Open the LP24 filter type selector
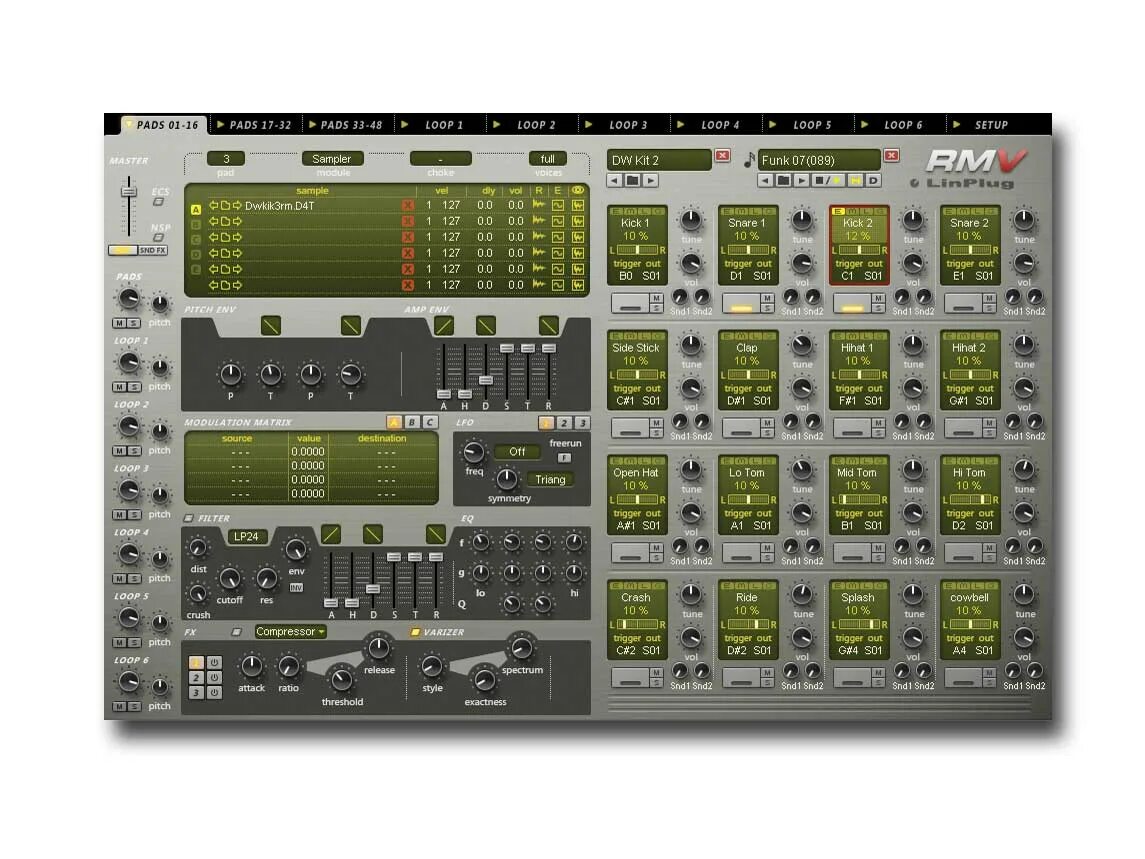Screen dimensions: 1145x859 click(246, 537)
